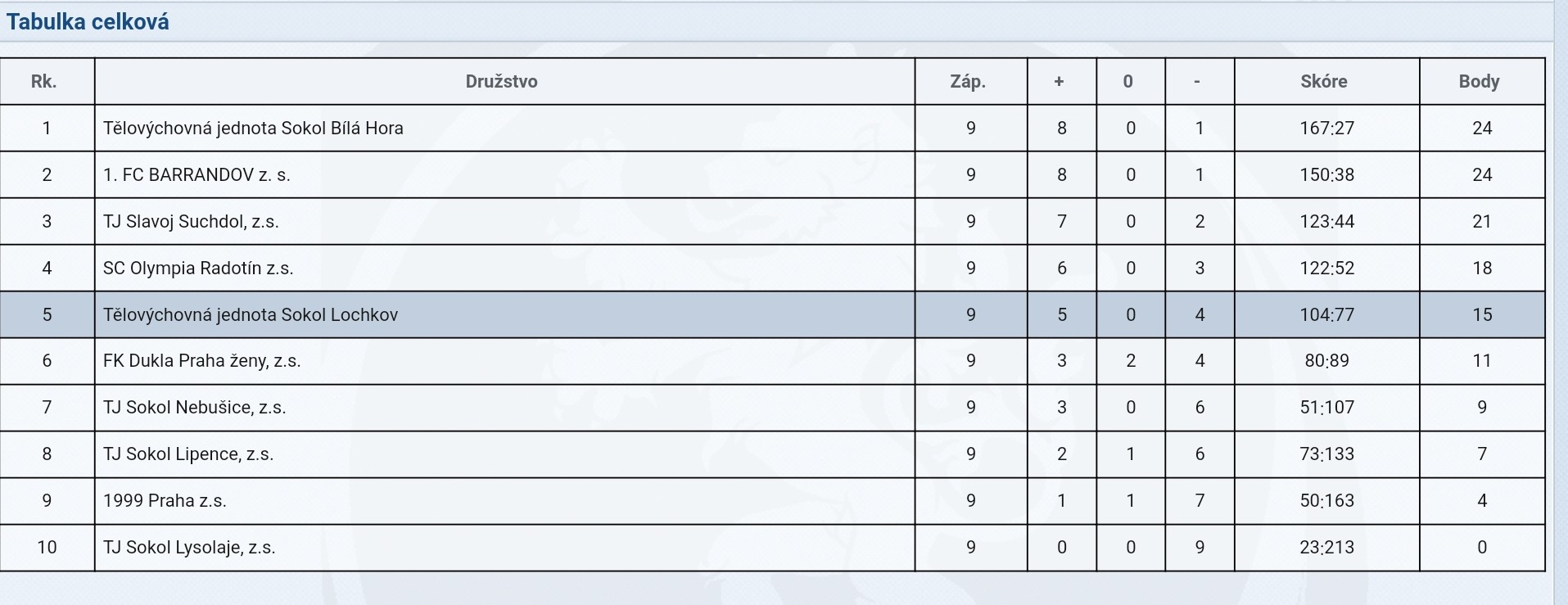Select FK Dukla Praha ženy, z.s.
1568x605 pixels.
201,361
